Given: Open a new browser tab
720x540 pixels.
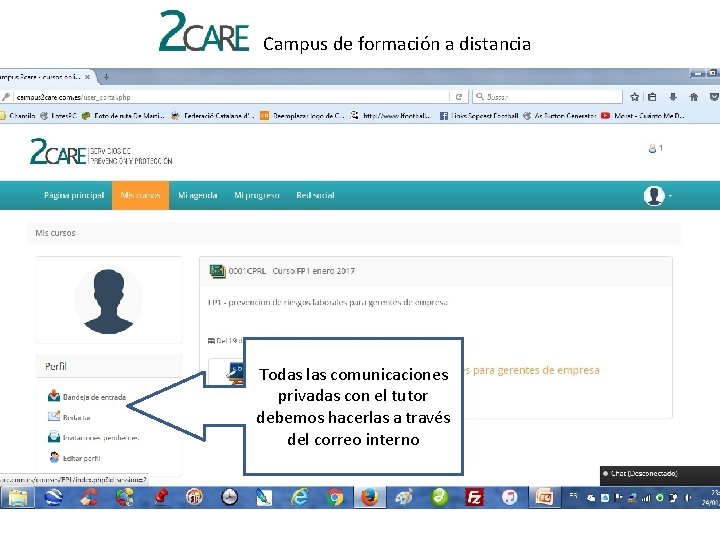Looking at the screenshot, I should 106,77.
